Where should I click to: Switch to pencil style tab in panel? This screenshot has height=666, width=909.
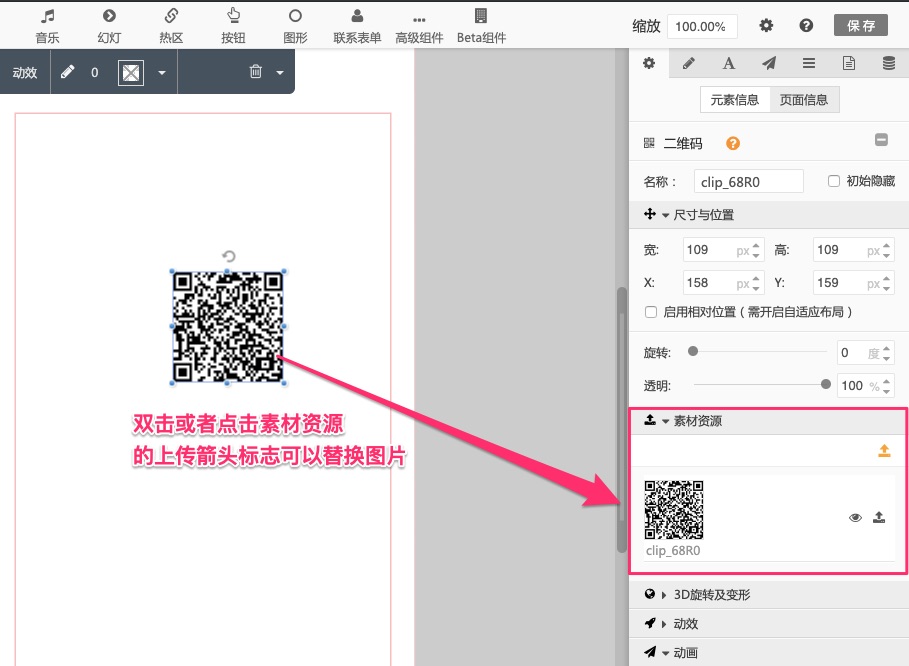point(689,63)
